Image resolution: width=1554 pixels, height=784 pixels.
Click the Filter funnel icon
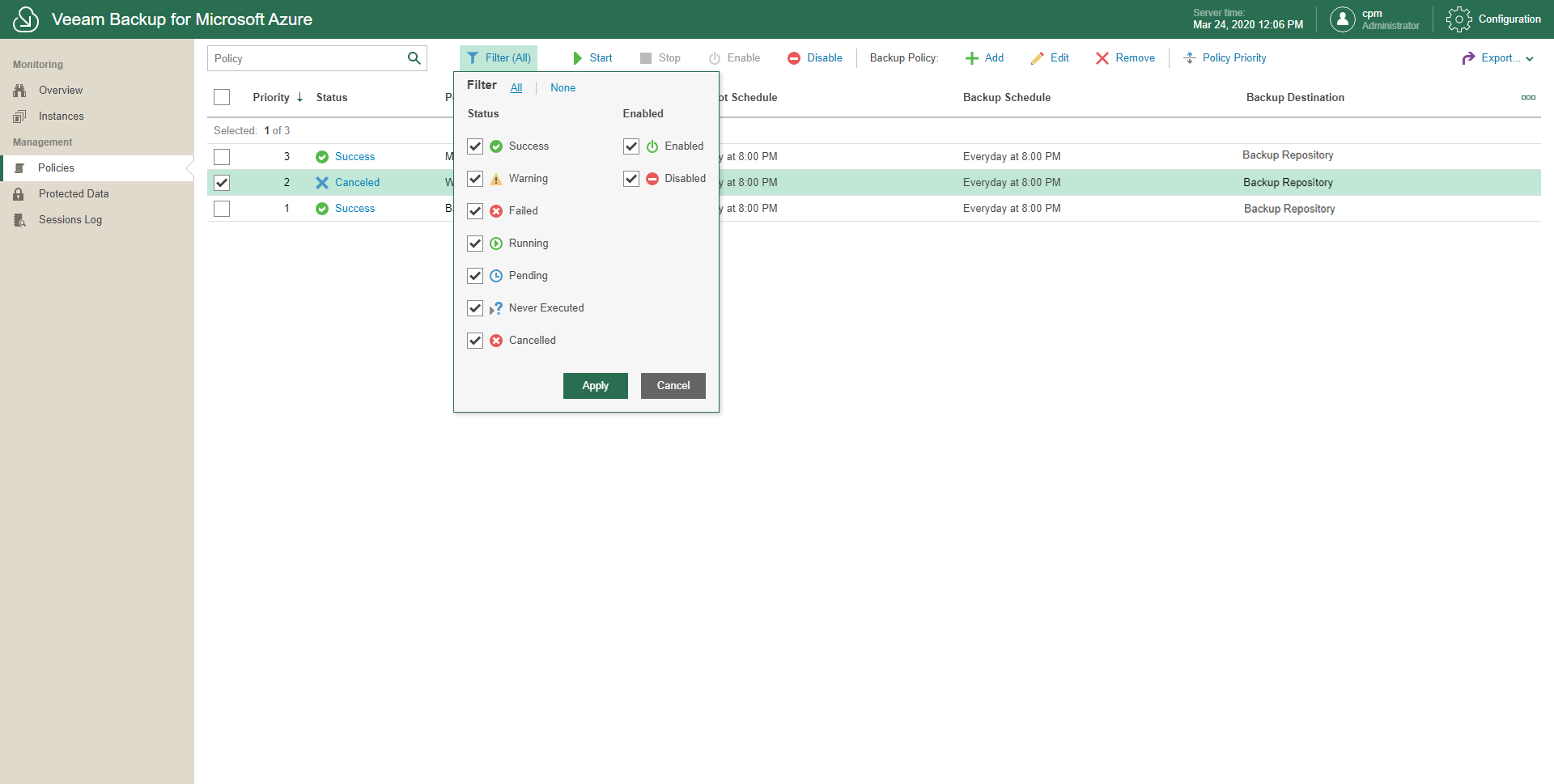(x=473, y=58)
